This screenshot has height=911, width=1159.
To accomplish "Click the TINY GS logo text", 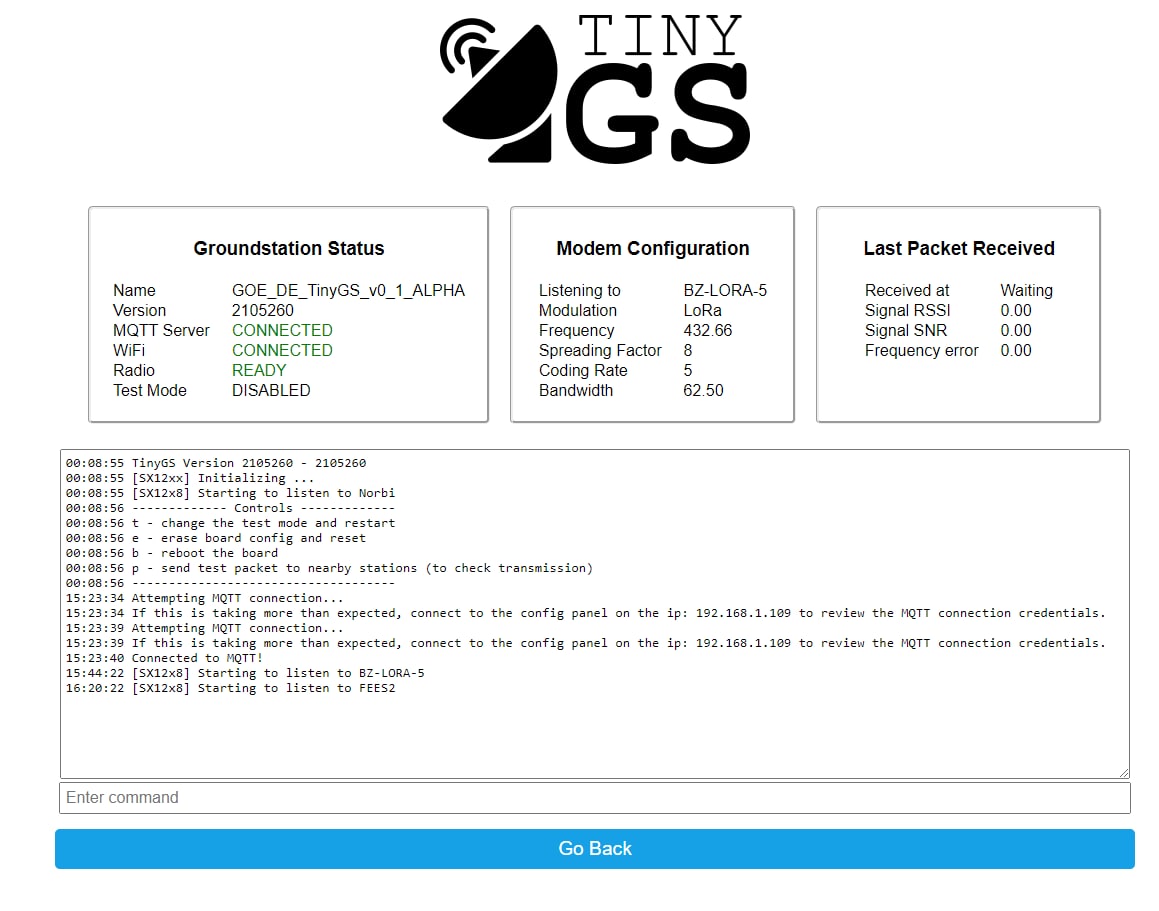I will pyautogui.click(x=658, y=90).
